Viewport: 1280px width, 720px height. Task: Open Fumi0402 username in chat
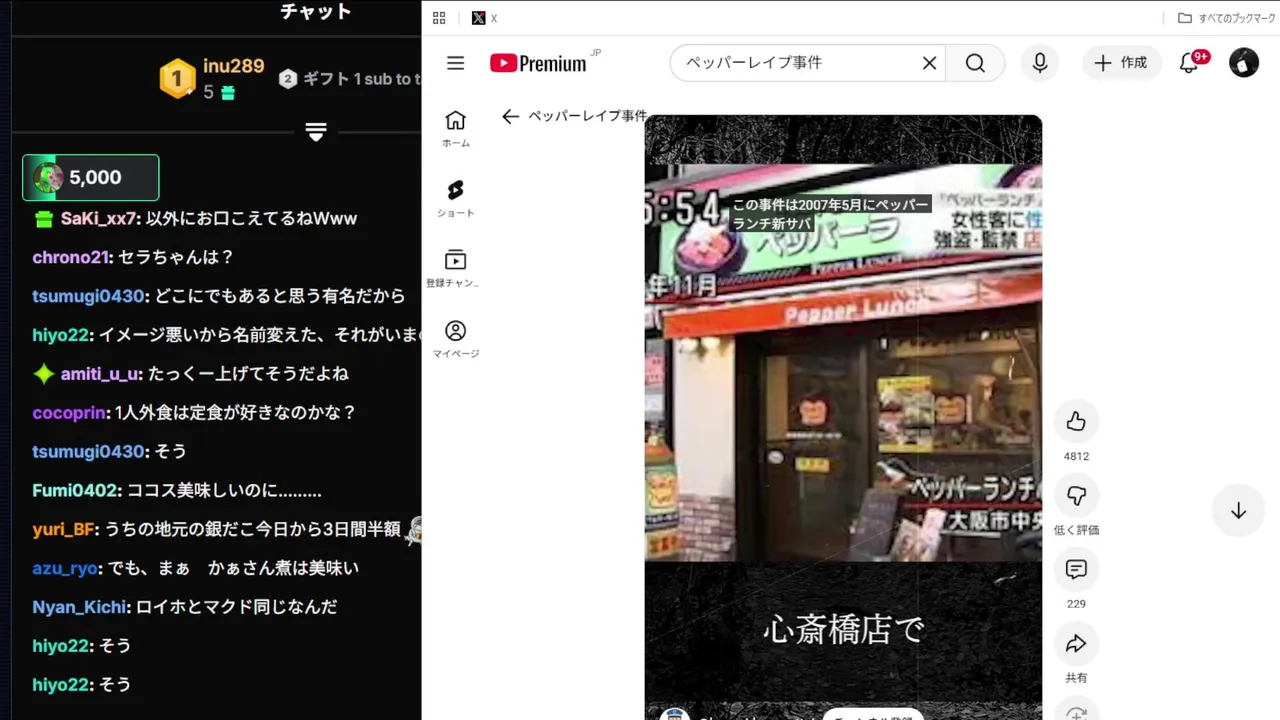coord(76,491)
